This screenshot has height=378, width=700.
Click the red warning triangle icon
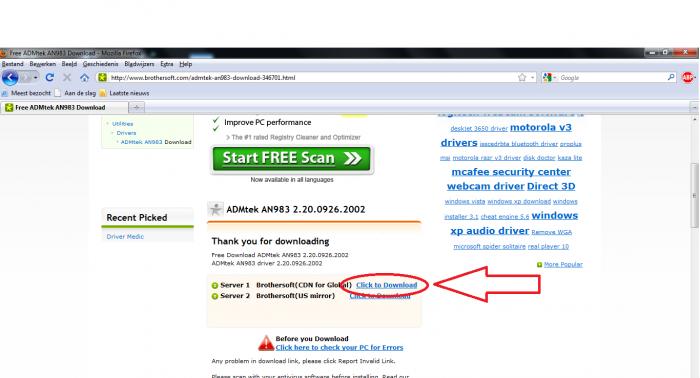point(266,343)
